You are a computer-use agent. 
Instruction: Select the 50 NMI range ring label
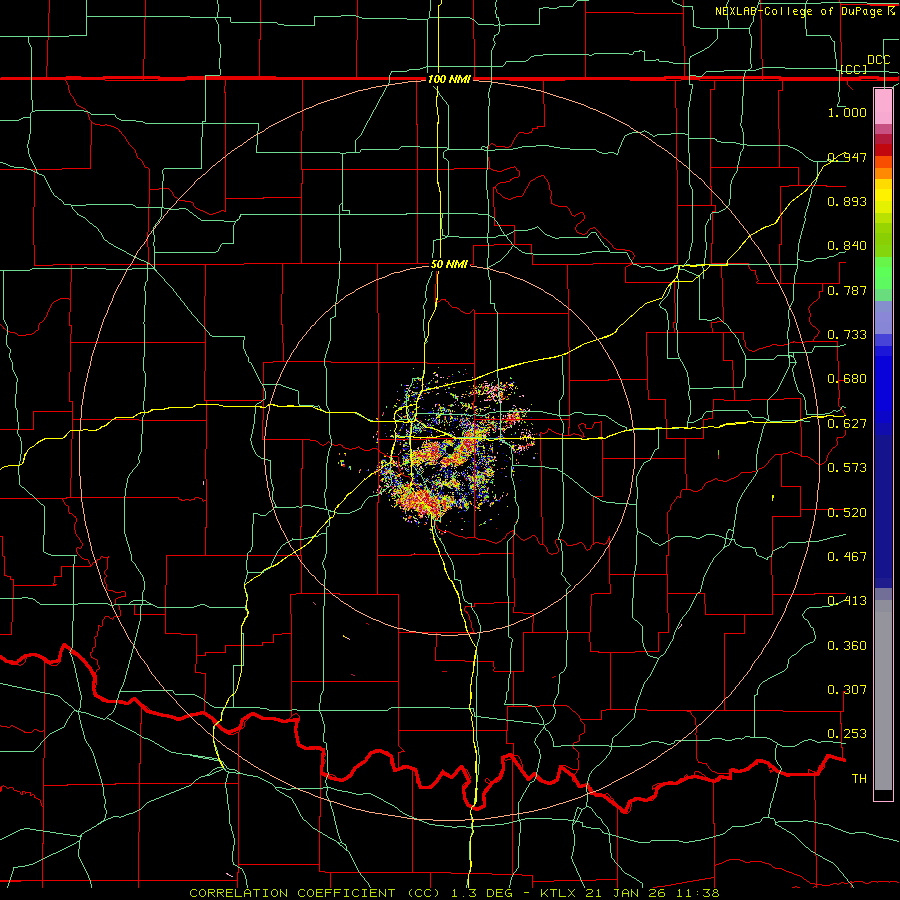coord(449,264)
